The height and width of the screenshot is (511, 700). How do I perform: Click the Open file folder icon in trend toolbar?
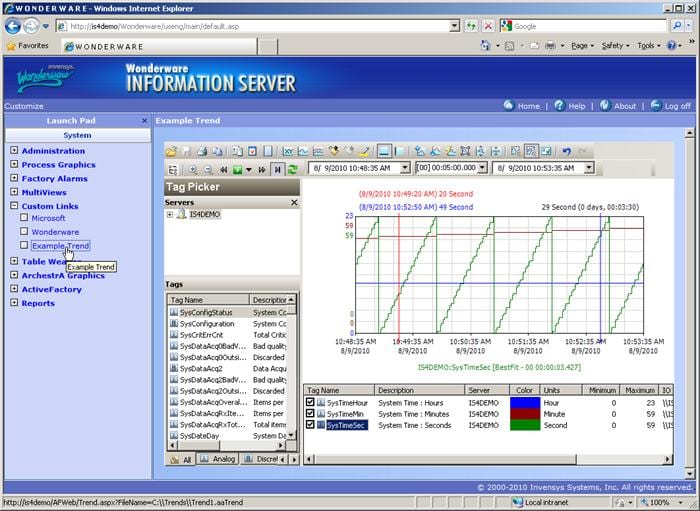point(171,151)
